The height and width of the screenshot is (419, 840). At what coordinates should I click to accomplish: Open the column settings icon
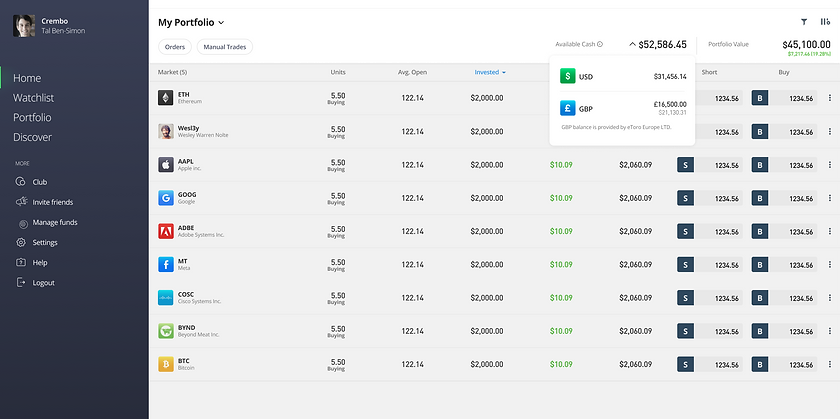click(x=825, y=21)
